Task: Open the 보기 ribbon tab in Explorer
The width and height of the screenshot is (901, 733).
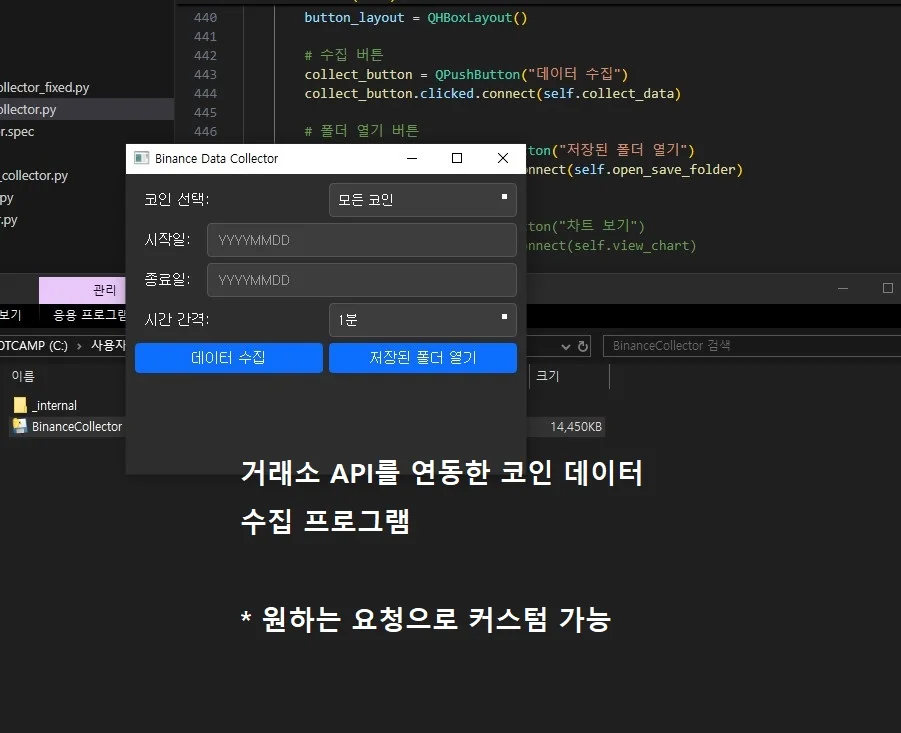Action: coord(10,315)
